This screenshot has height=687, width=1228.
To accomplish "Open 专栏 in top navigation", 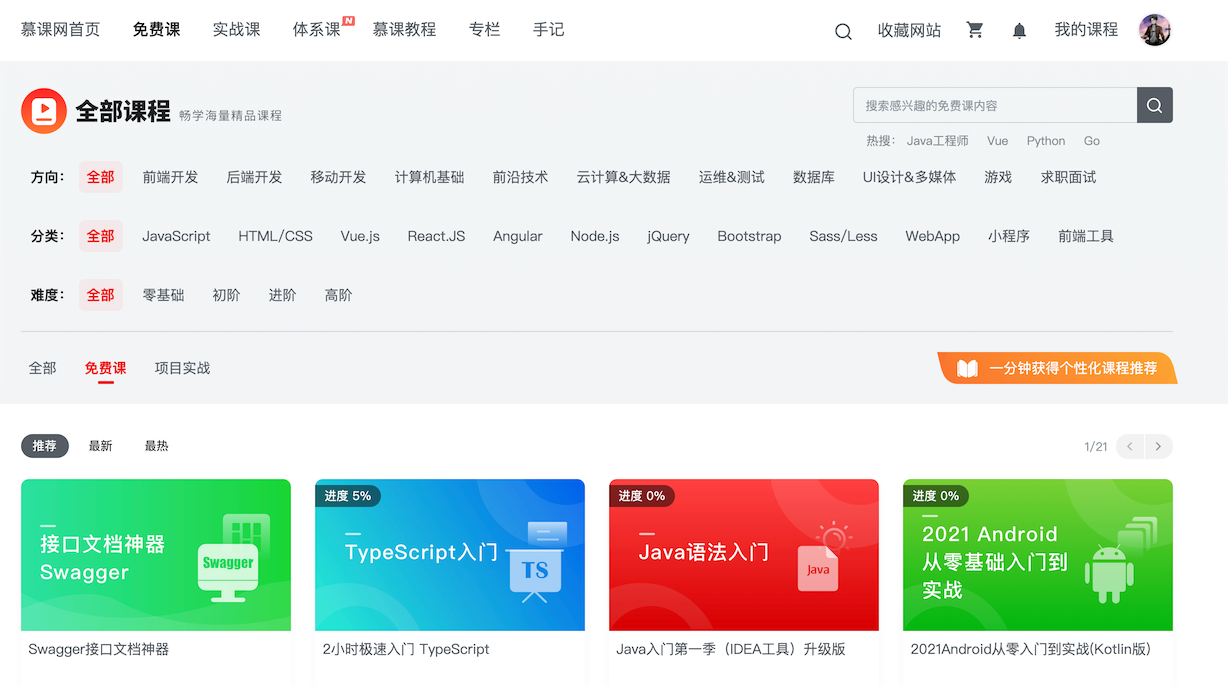I will (x=485, y=30).
